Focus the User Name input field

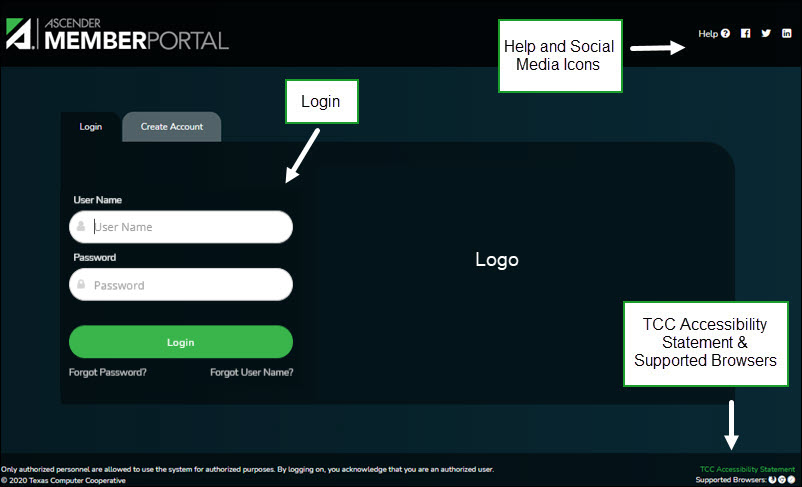click(181, 227)
